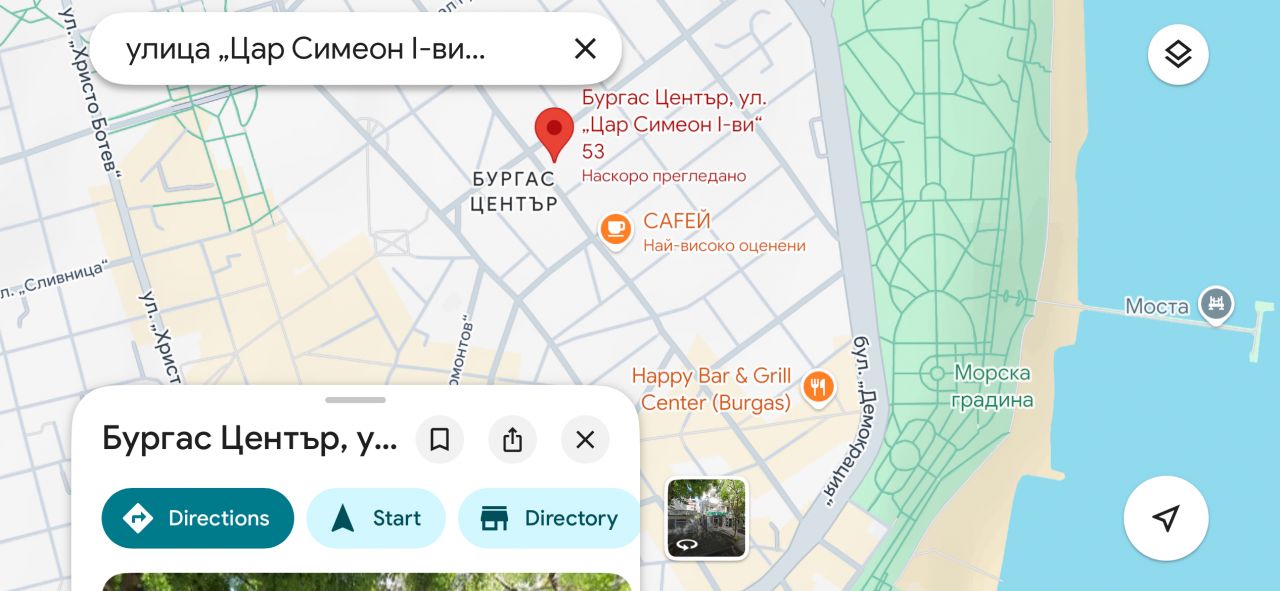The image size is (1280, 591).
Task: Start navigation with Start button
Action: 376,518
